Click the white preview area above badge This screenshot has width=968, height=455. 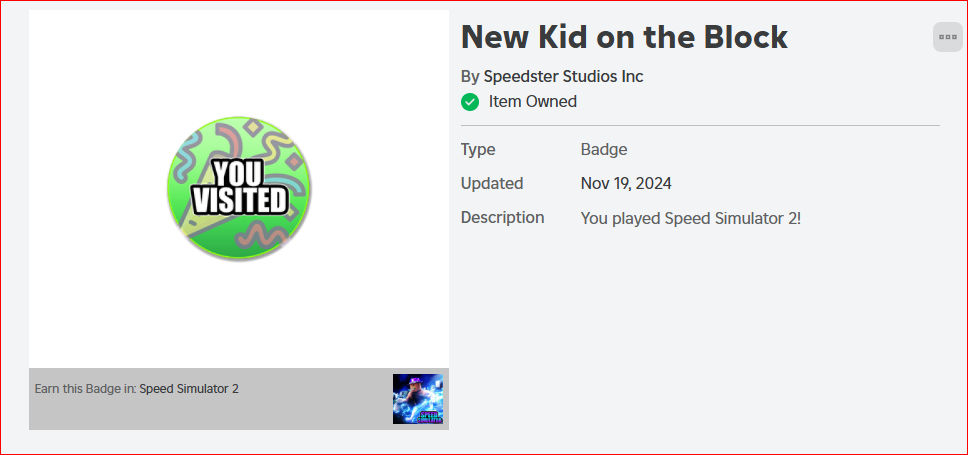coord(239,62)
